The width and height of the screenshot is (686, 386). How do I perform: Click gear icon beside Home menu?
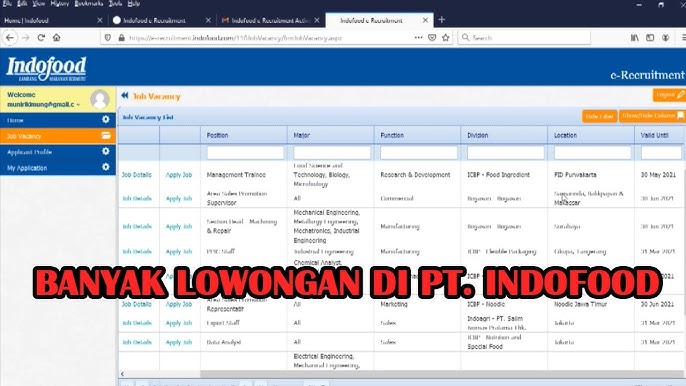click(105, 119)
